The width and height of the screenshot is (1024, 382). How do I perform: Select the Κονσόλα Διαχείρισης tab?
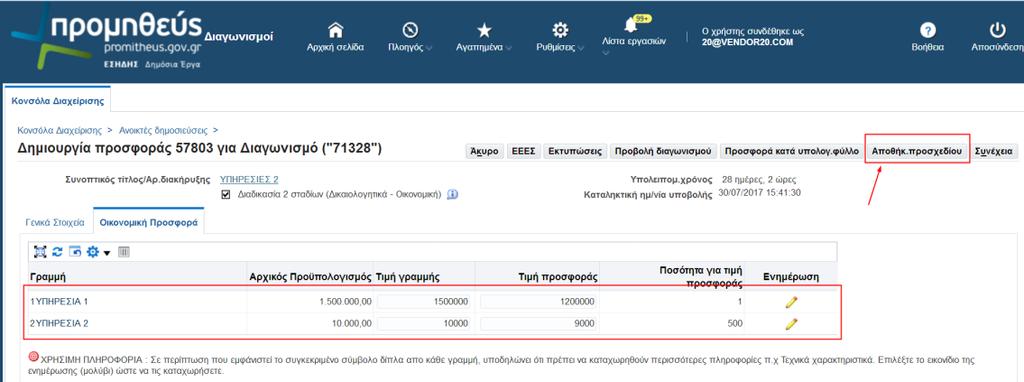[x=59, y=100]
